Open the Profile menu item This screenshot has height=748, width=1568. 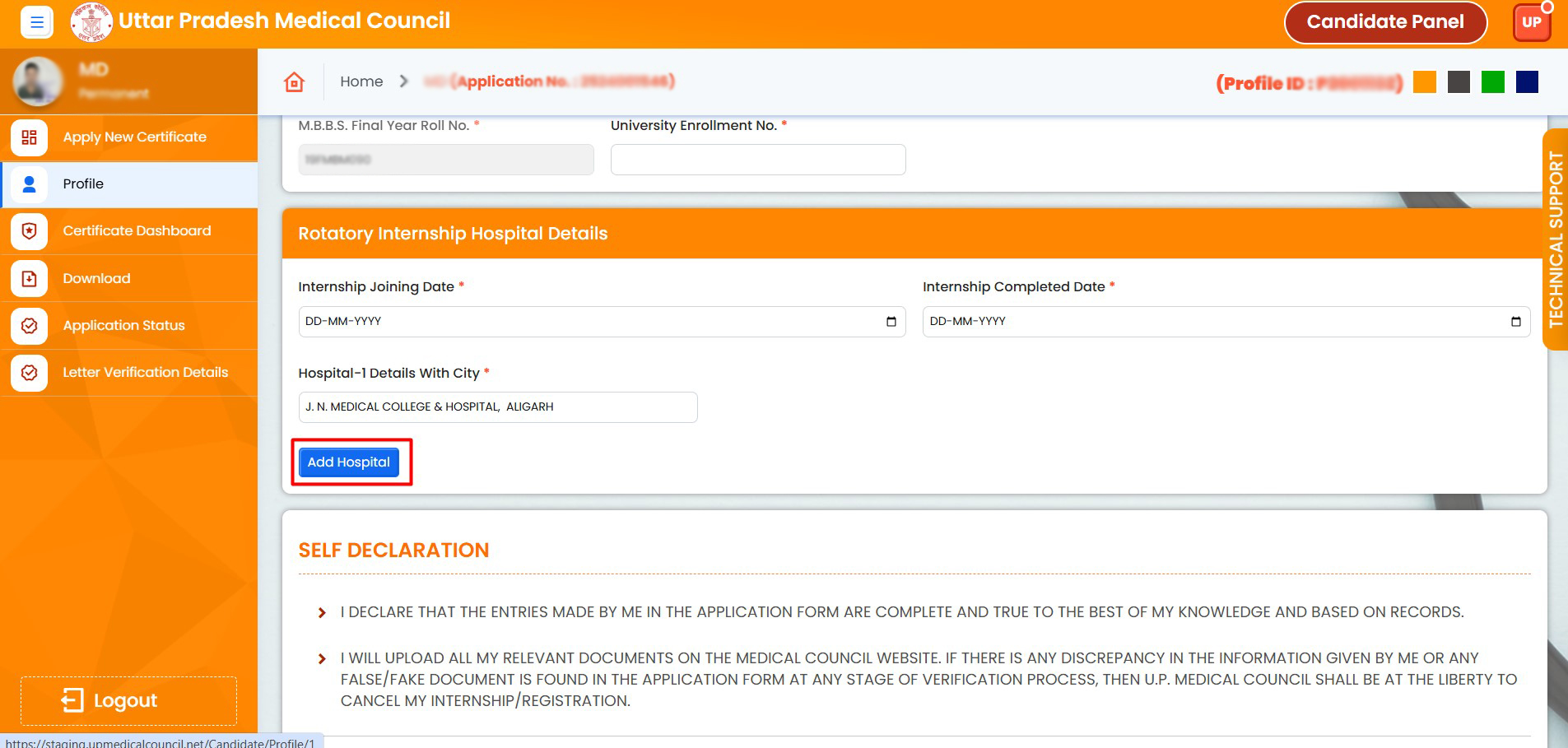click(83, 184)
